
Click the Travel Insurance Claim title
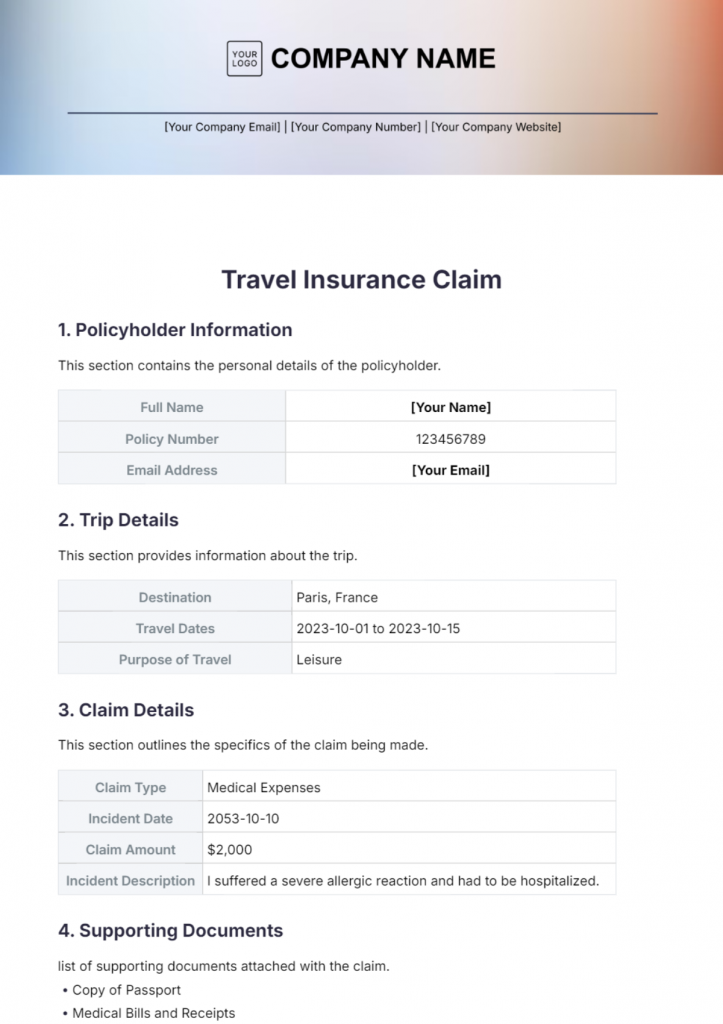[361, 279]
